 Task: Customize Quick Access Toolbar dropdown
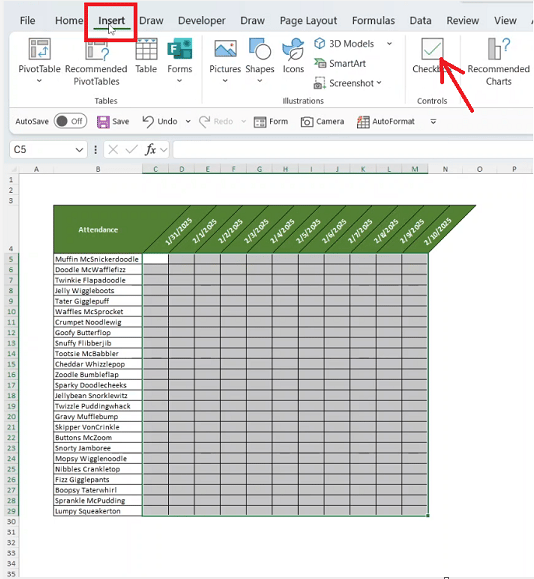point(433,121)
